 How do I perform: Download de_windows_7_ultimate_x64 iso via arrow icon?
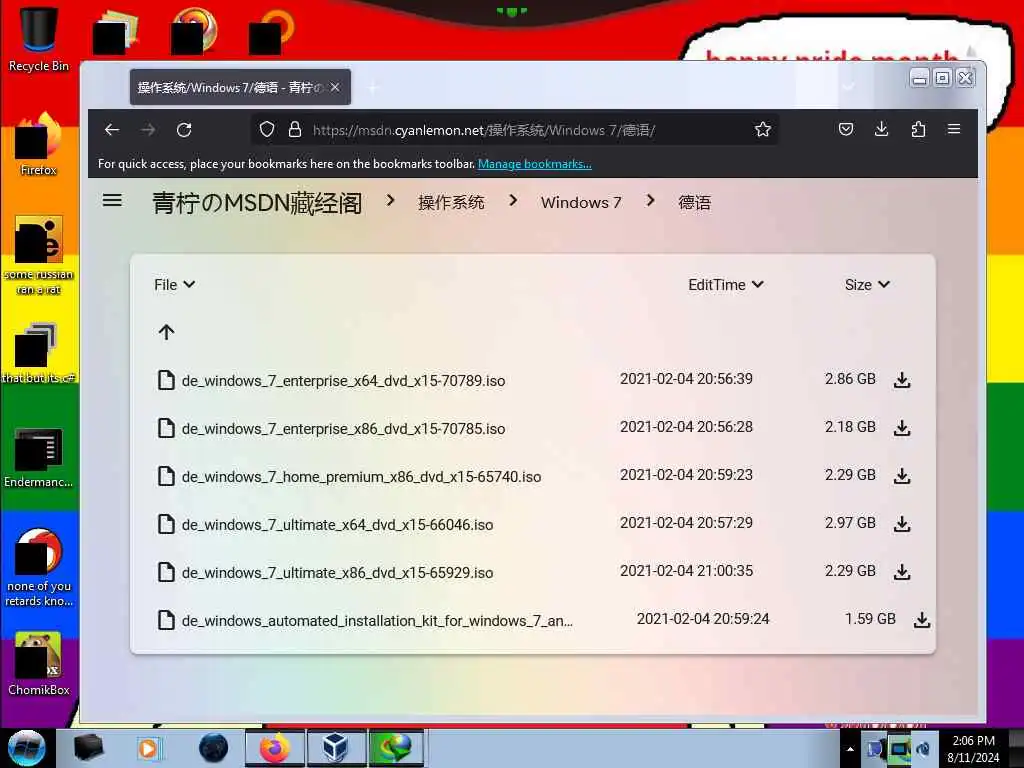(902, 524)
